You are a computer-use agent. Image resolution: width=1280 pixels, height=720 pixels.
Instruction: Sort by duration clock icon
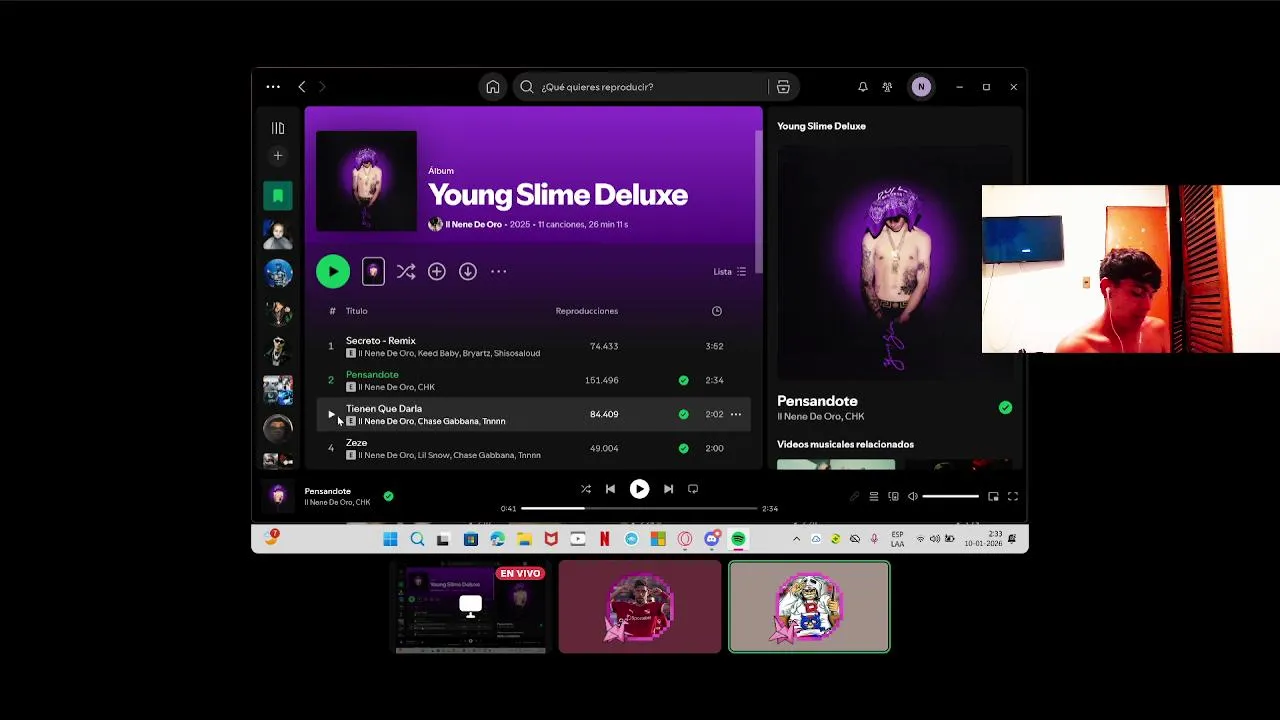717,311
